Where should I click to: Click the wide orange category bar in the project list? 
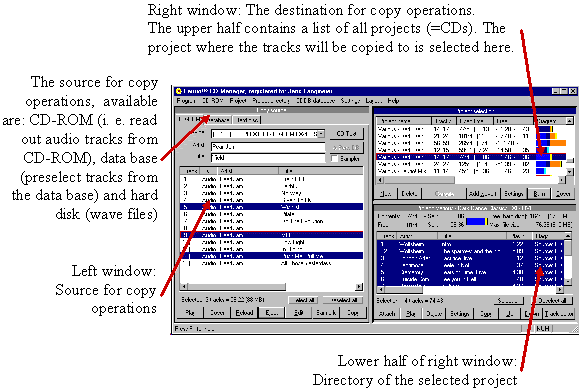[558, 143]
